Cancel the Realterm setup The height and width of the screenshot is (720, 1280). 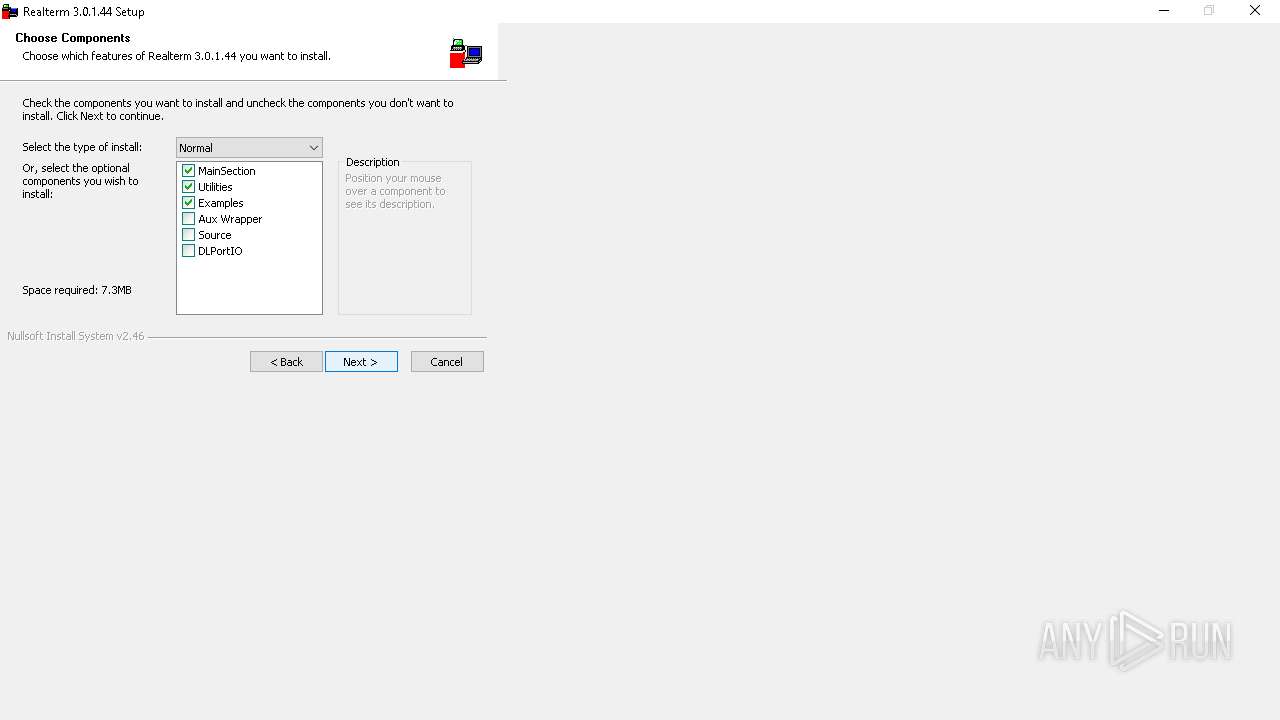point(447,362)
